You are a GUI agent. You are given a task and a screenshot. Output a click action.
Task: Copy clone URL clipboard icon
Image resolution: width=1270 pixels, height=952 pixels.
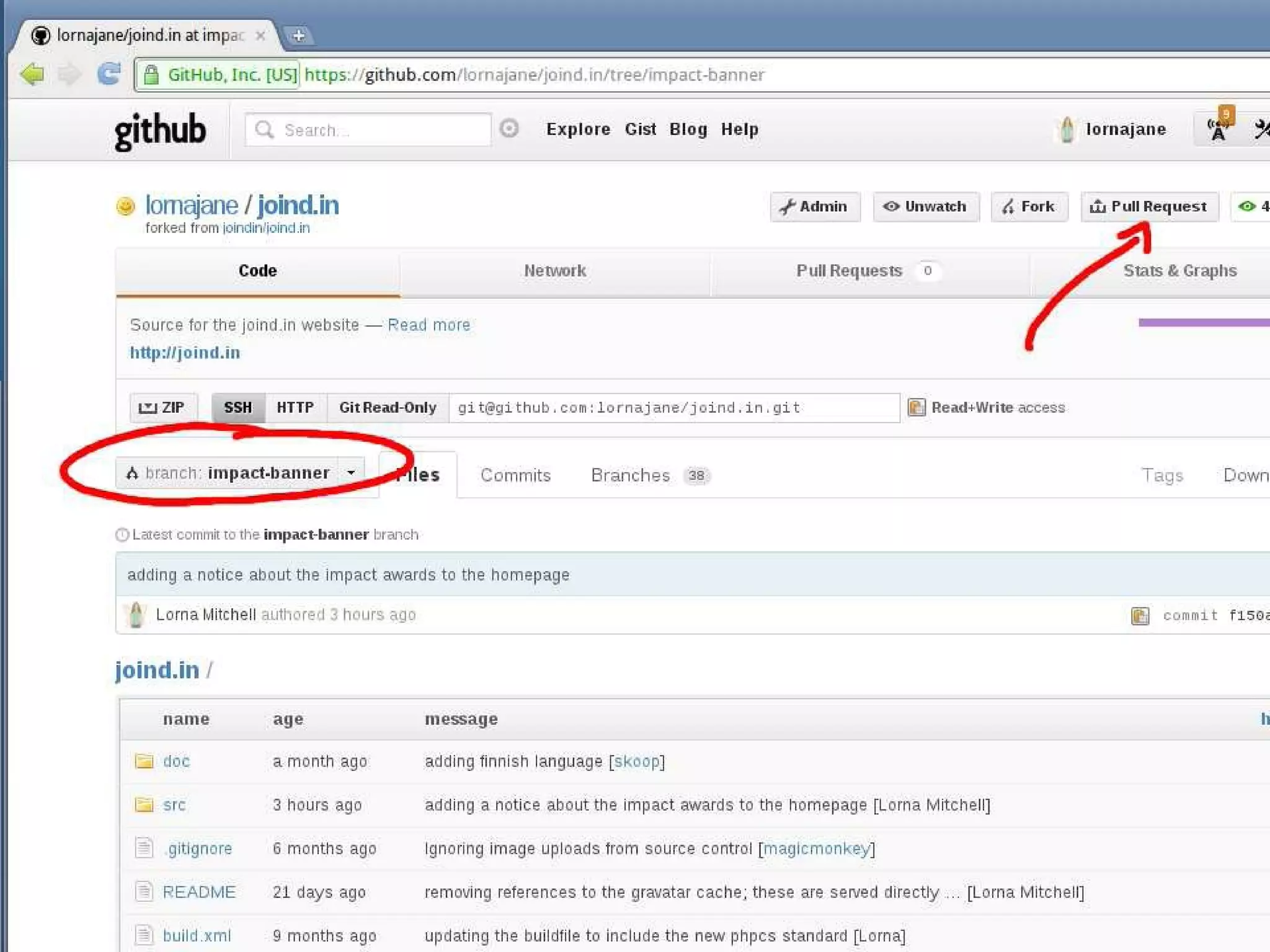pos(916,407)
